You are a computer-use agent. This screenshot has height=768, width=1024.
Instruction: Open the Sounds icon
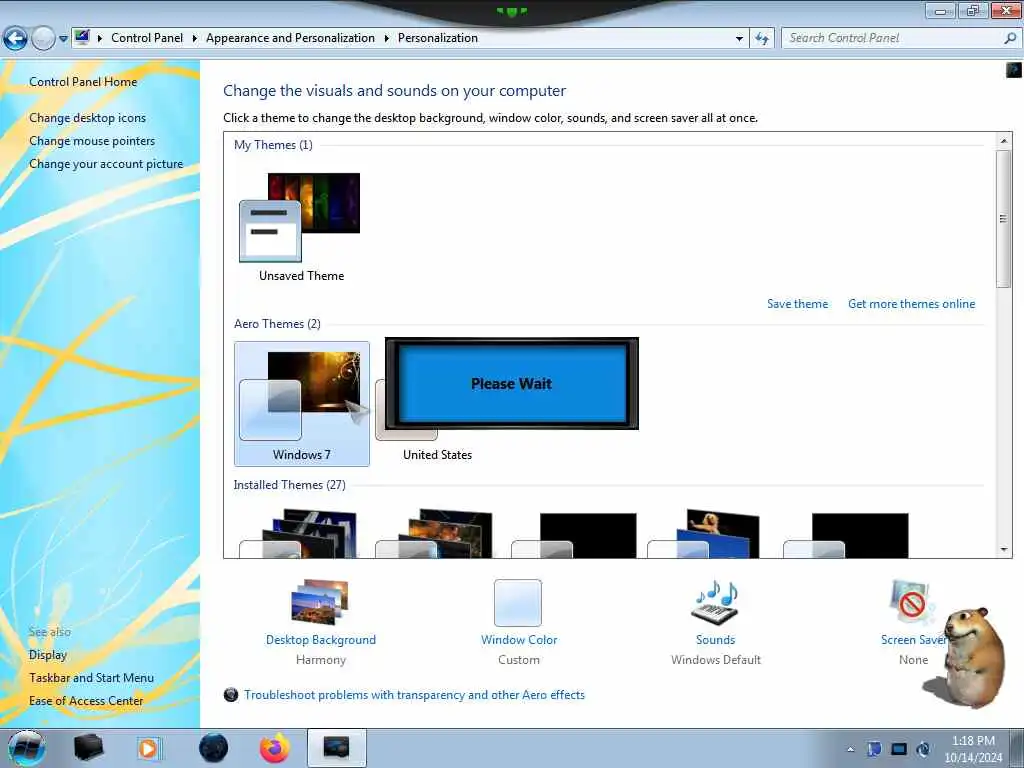(715, 601)
